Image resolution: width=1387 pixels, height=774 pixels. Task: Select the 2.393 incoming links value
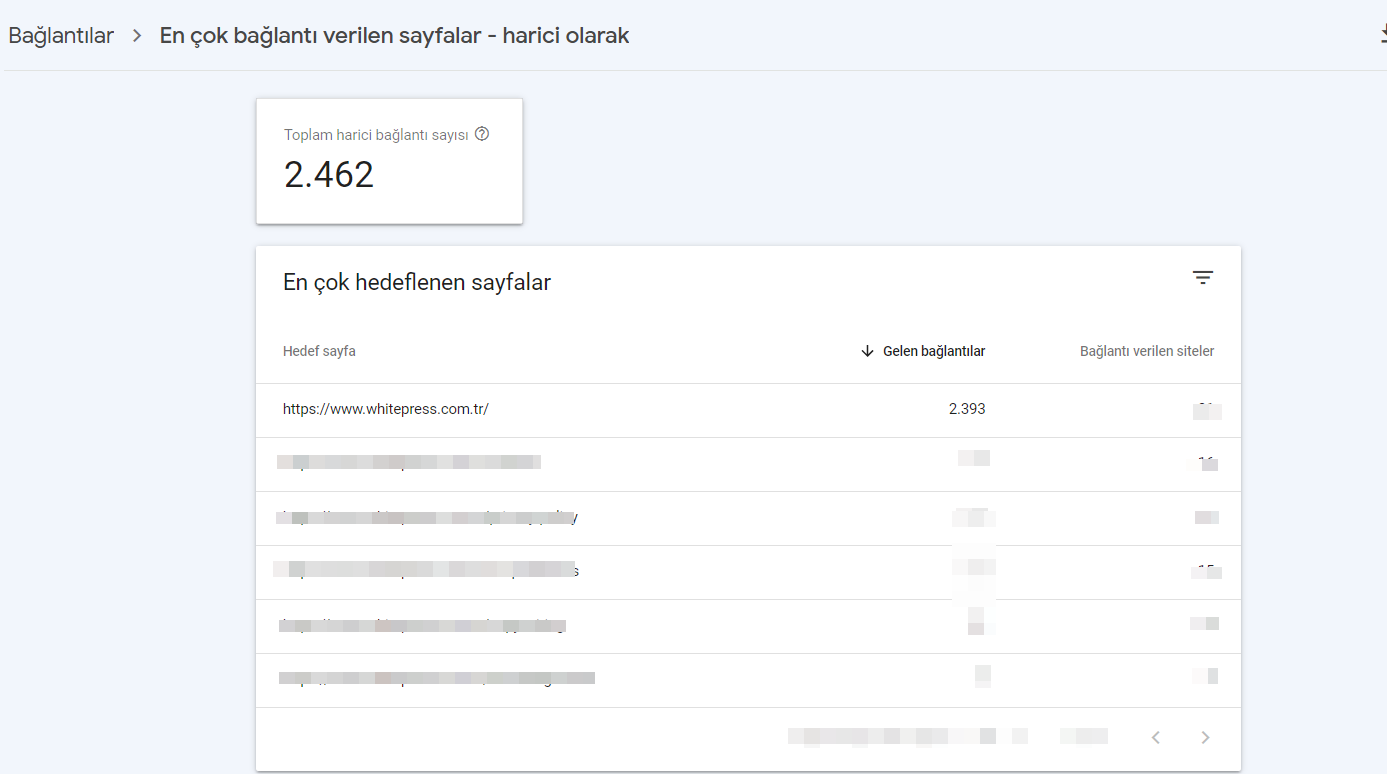[x=967, y=409]
